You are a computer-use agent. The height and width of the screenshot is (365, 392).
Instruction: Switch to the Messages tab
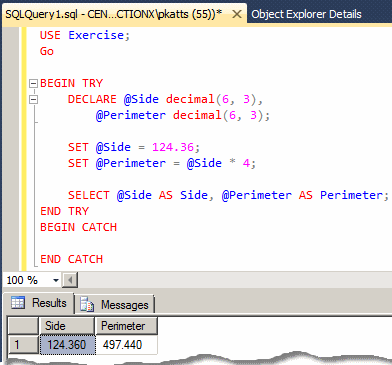click(x=115, y=305)
